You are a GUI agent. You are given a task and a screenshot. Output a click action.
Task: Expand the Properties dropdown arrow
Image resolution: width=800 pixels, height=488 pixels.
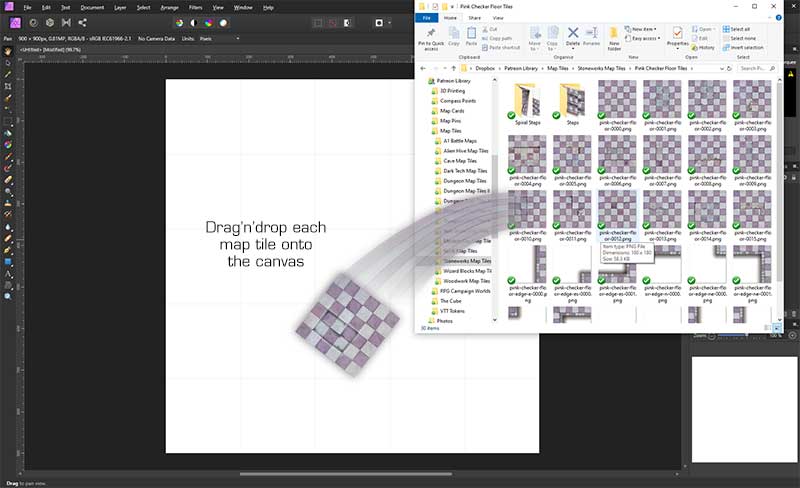tap(678, 48)
